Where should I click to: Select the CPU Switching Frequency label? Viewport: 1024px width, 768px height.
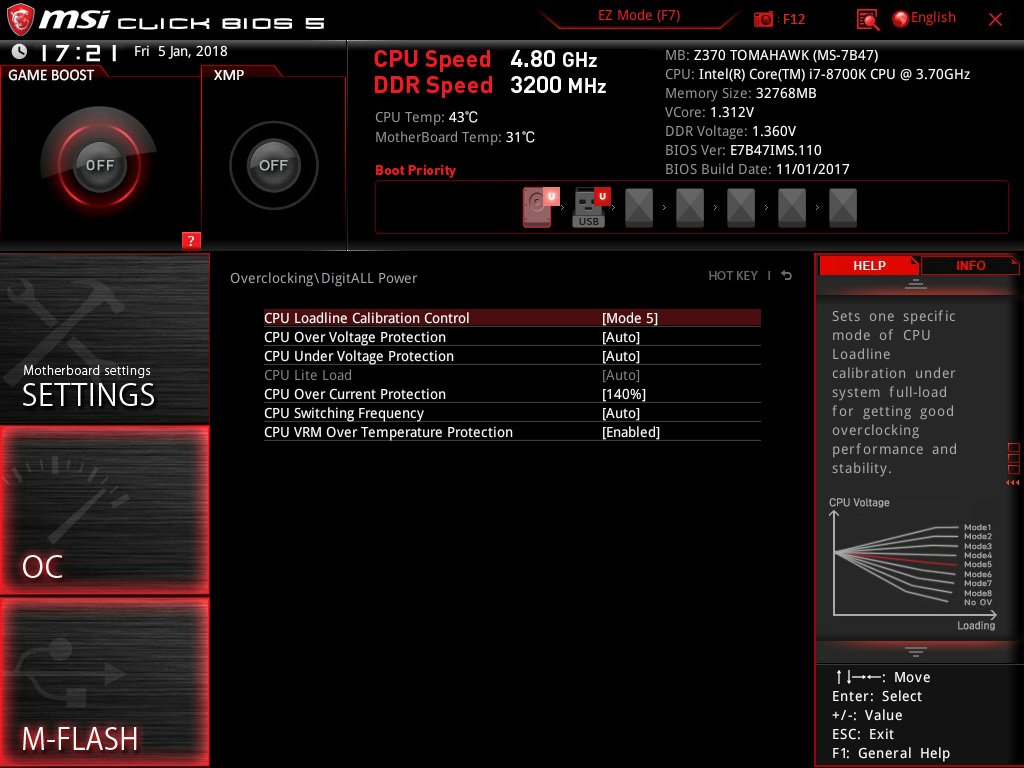point(344,413)
